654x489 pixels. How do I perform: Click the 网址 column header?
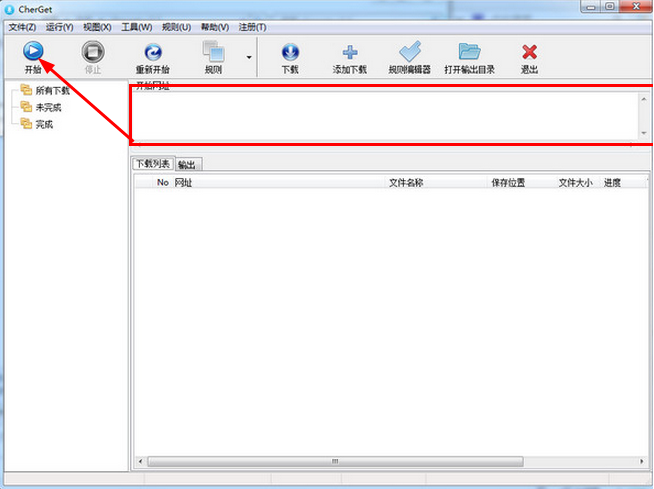[x=279, y=182]
